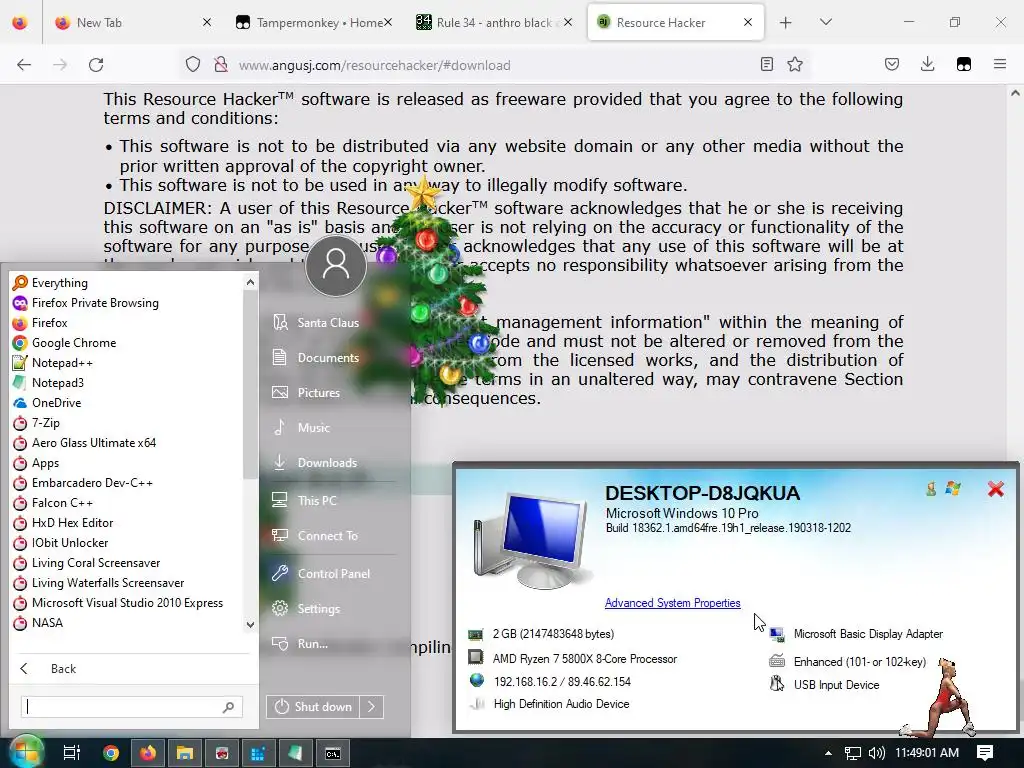Open OneDrive from the start menu
1024x768 pixels.
coord(47,403)
